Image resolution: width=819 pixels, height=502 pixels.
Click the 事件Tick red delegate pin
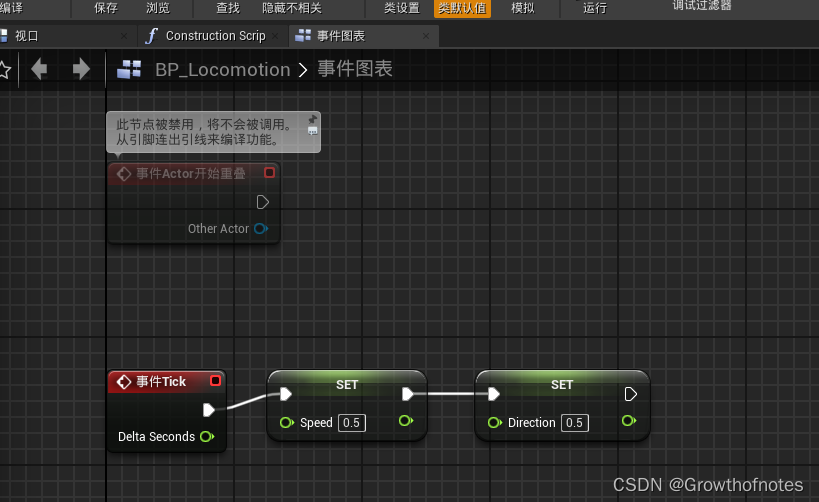(x=215, y=380)
